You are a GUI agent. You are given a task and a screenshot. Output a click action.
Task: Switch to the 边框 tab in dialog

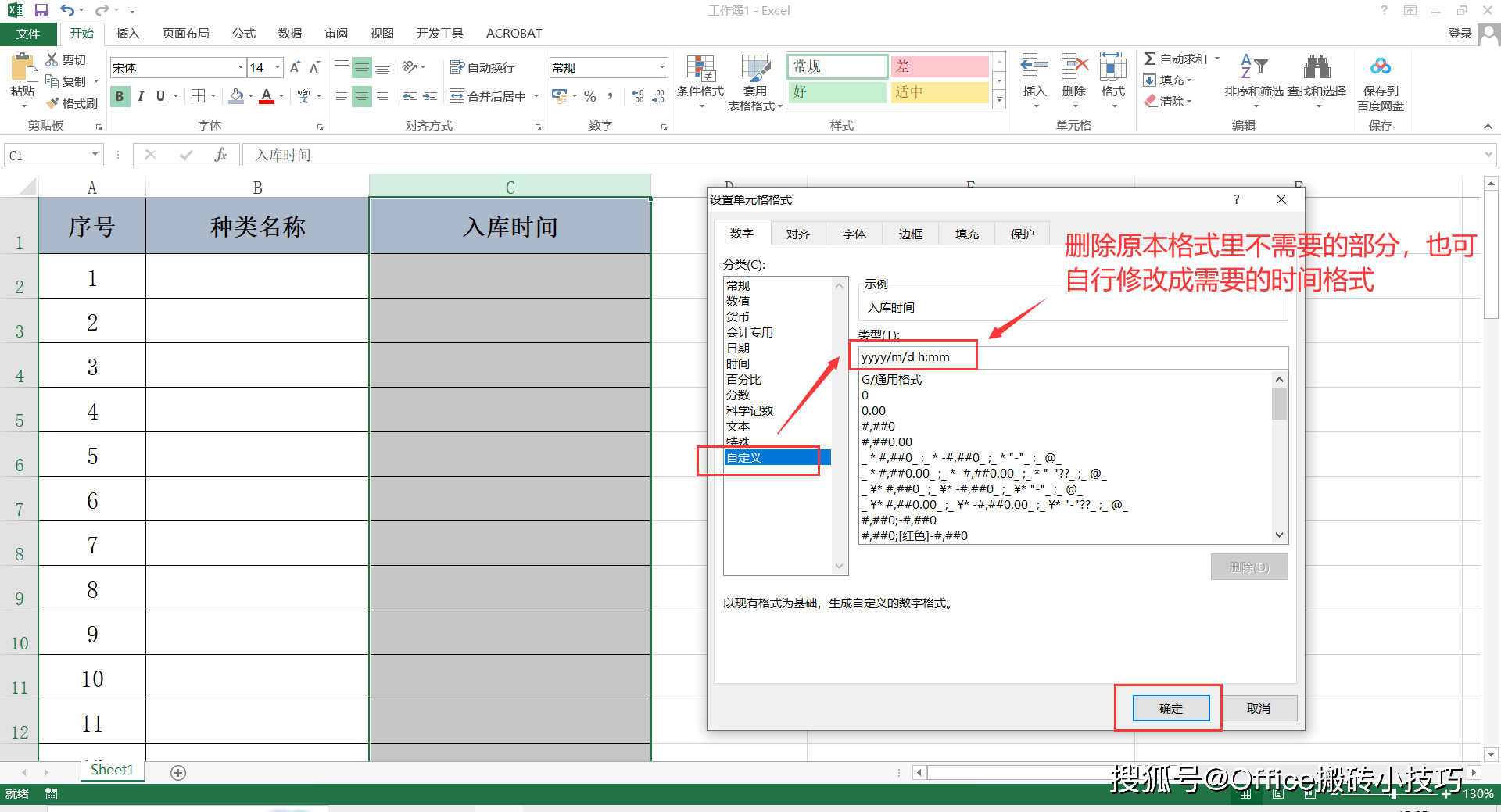pyautogui.click(x=909, y=233)
